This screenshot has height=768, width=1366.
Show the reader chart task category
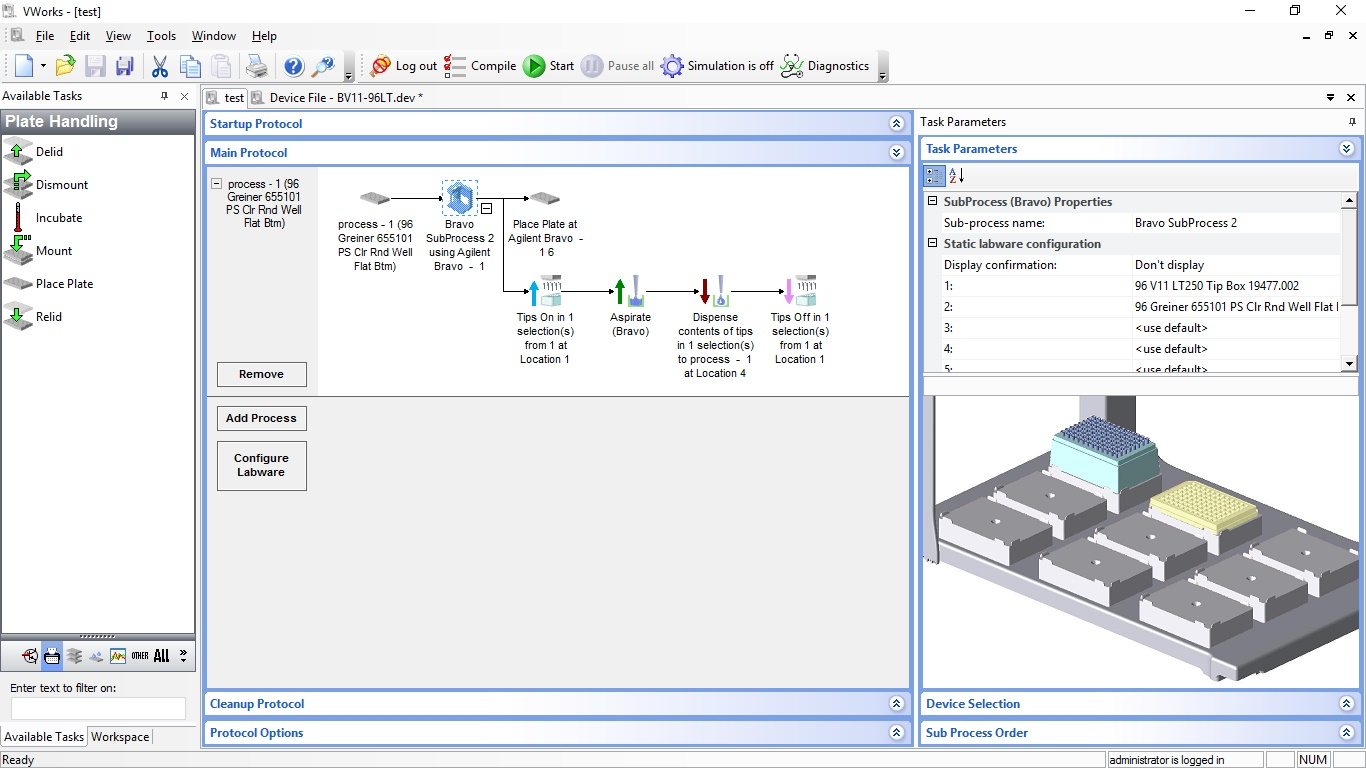118,656
